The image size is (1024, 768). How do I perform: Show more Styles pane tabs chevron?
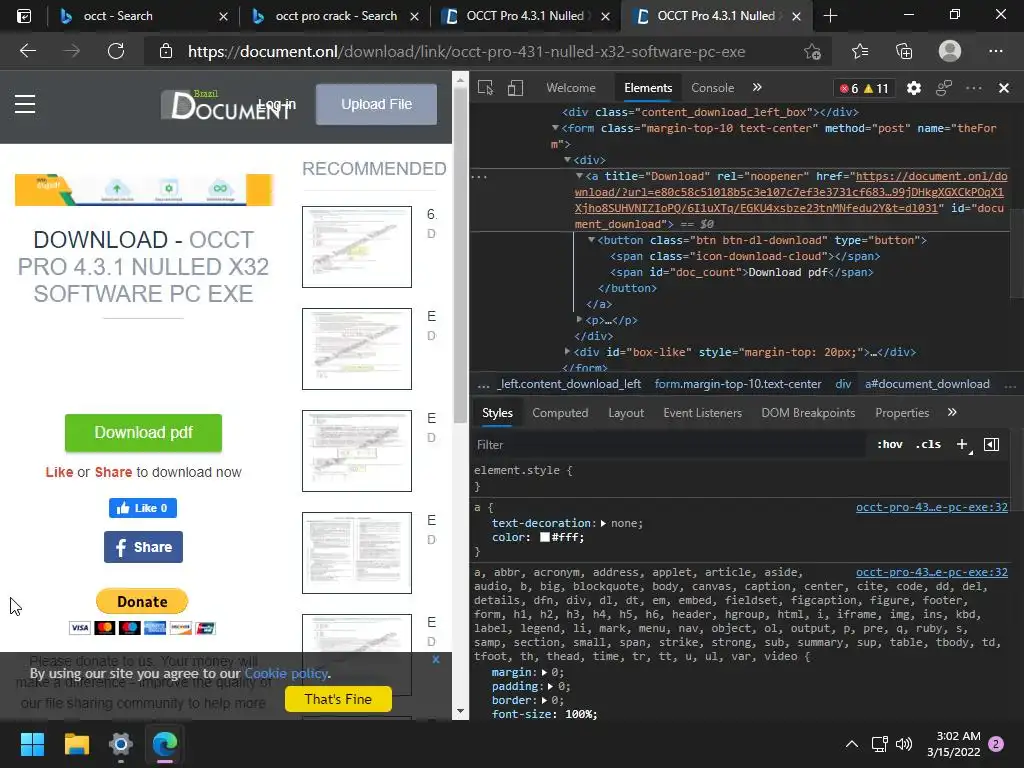952,412
